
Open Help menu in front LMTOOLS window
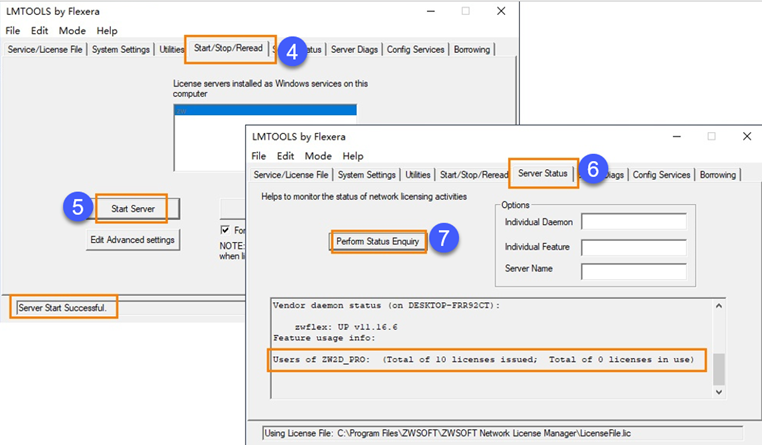click(353, 156)
